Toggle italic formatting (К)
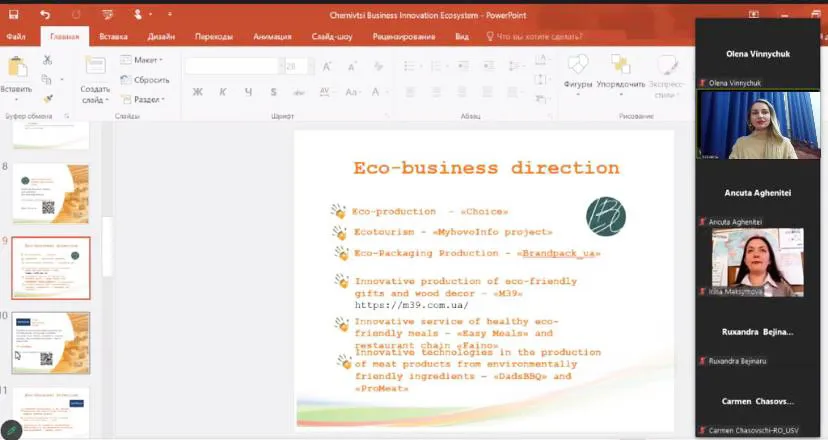Image resolution: width=828 pixels, height=440 pixels. pos(222,92)
